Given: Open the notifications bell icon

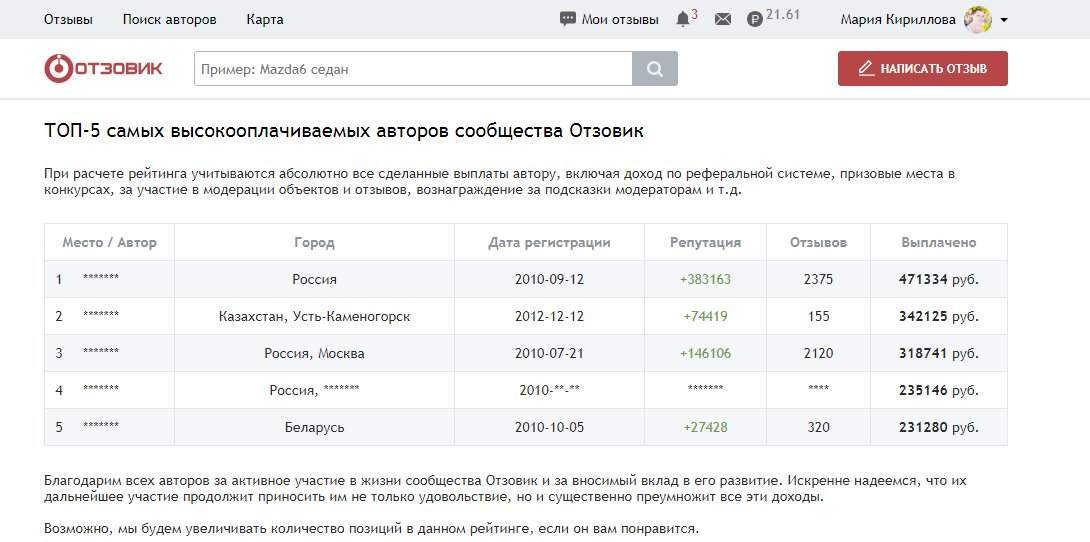Looking at the screenshot, I should pos(683,19).
